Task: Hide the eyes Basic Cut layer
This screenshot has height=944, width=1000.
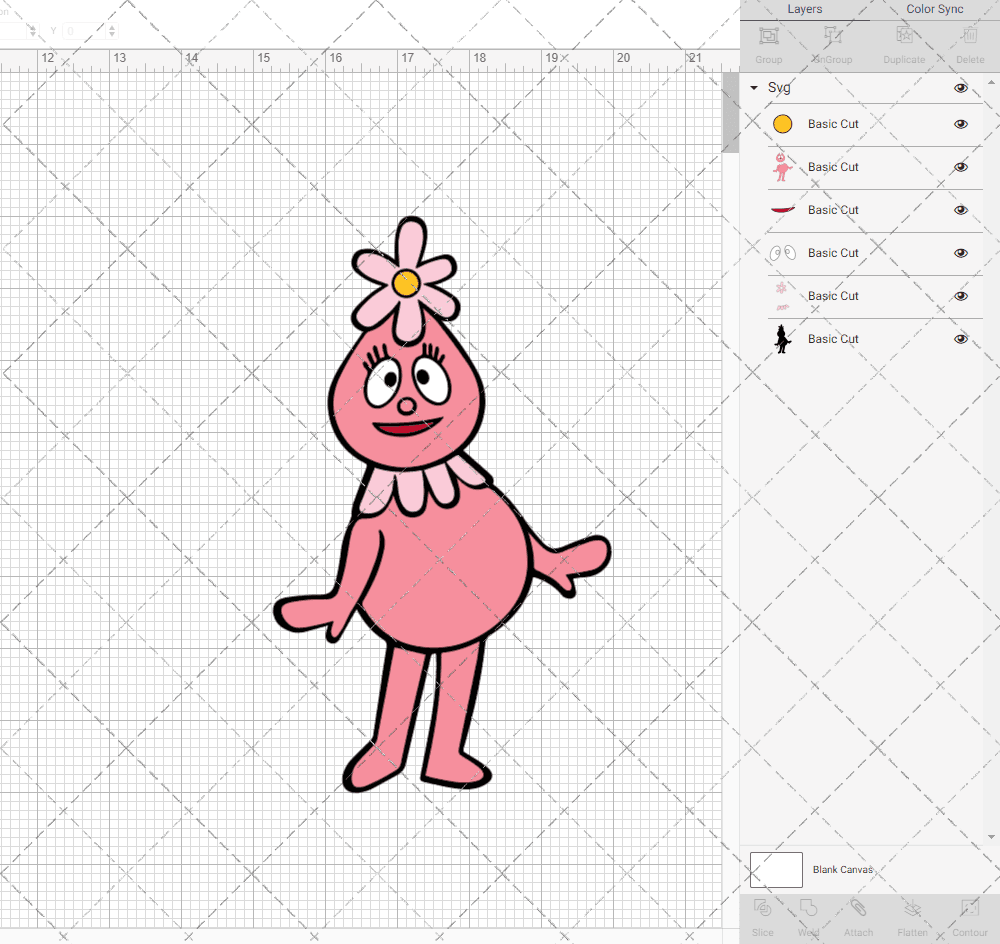Action: [960, 253]
